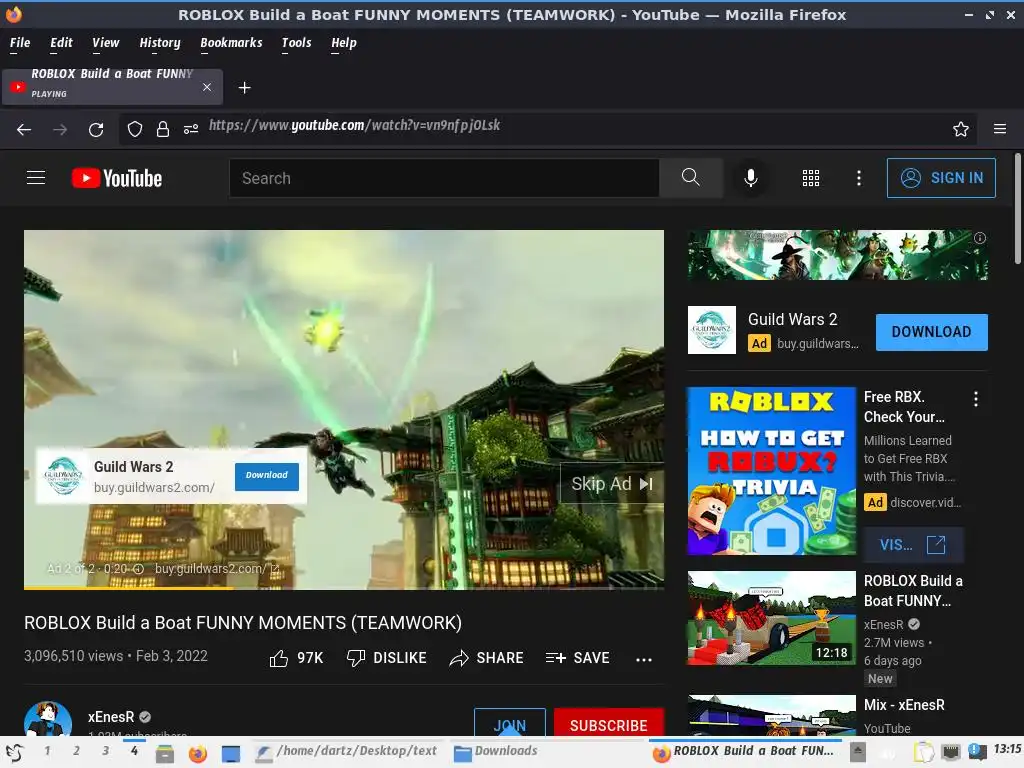This screenshot has width=1024, height=768.
Task: Open the buy.guildwars2.com link under the ad
Action: point(217,569)
